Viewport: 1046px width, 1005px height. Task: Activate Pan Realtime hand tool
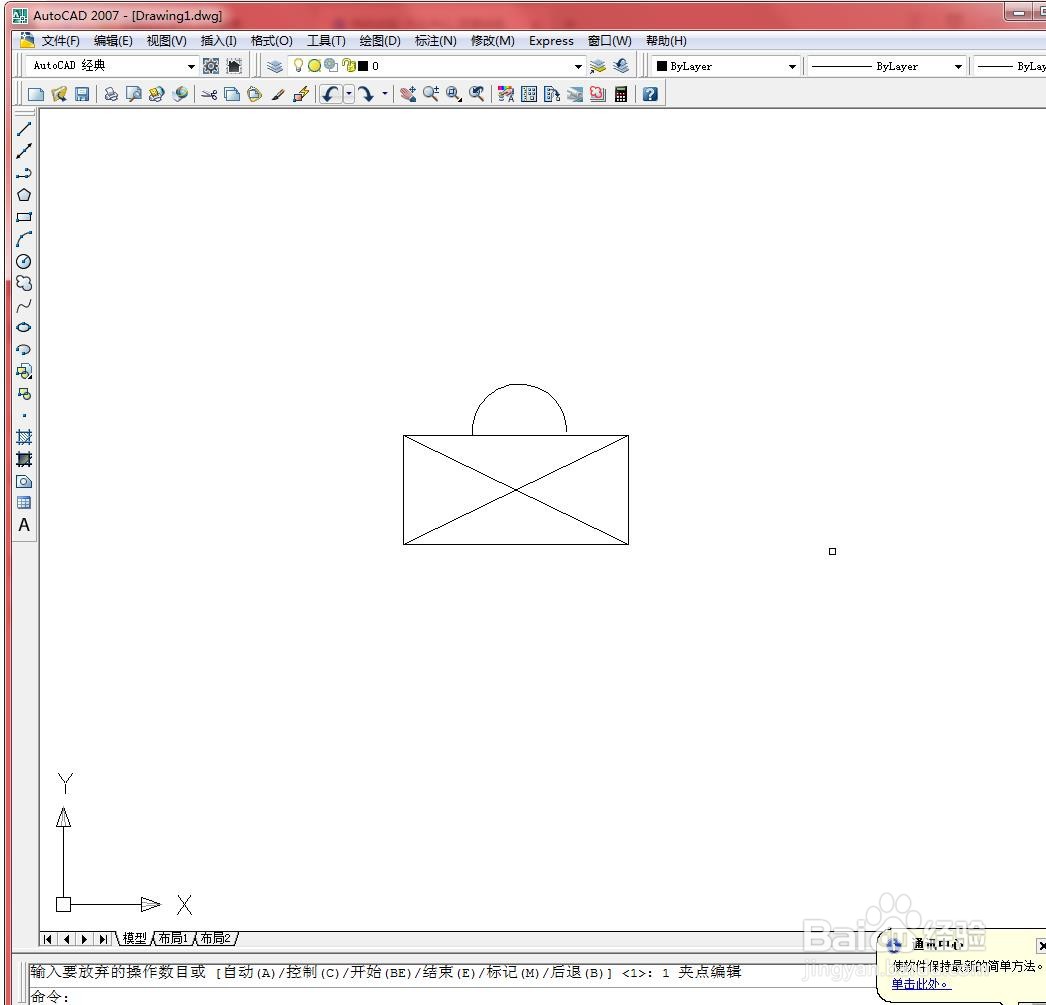pos(408,95)
